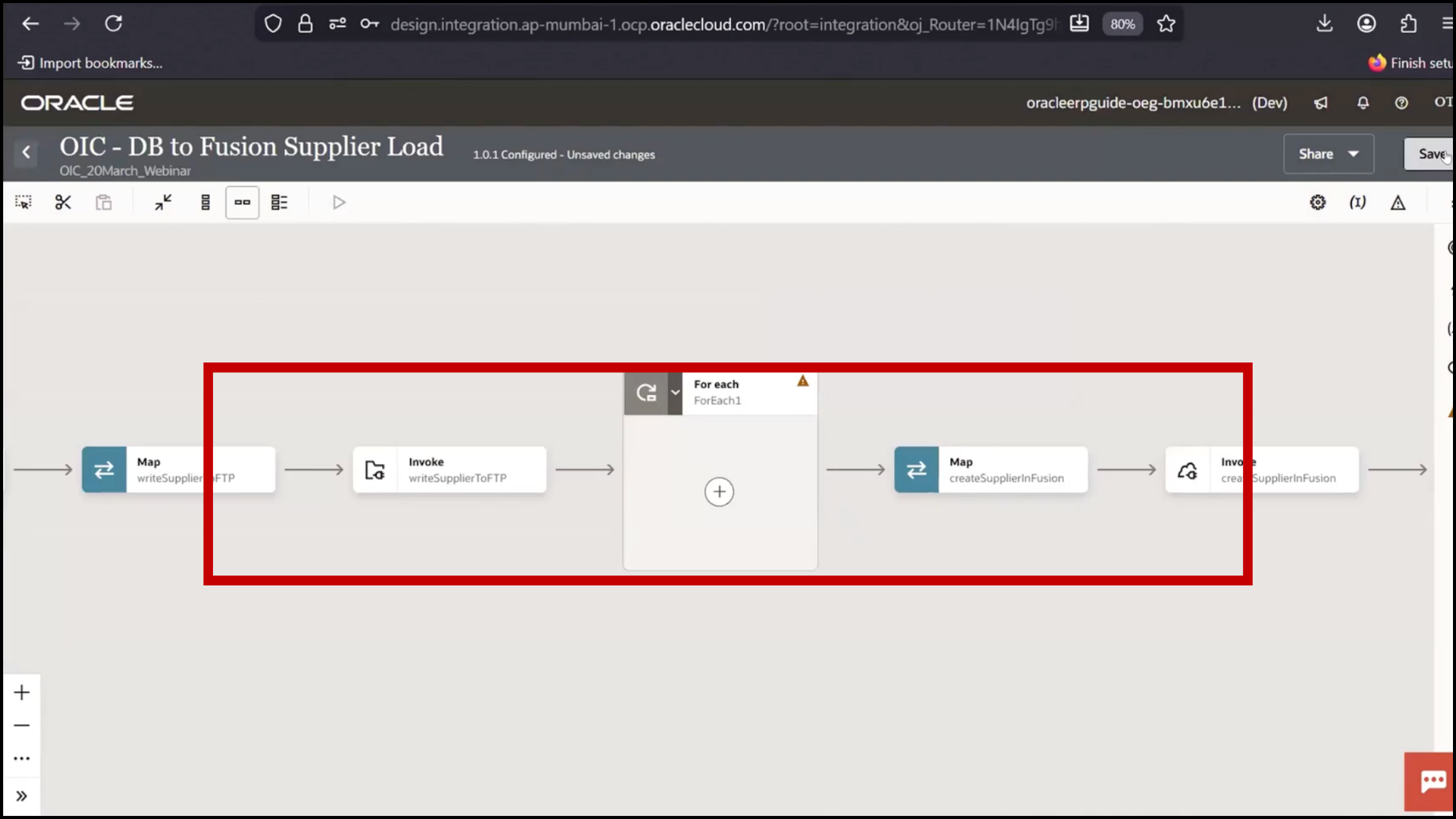
Task: Open the errors warning triangle in toolbar
Action: pyautogui.click(x=1398, y=202)
